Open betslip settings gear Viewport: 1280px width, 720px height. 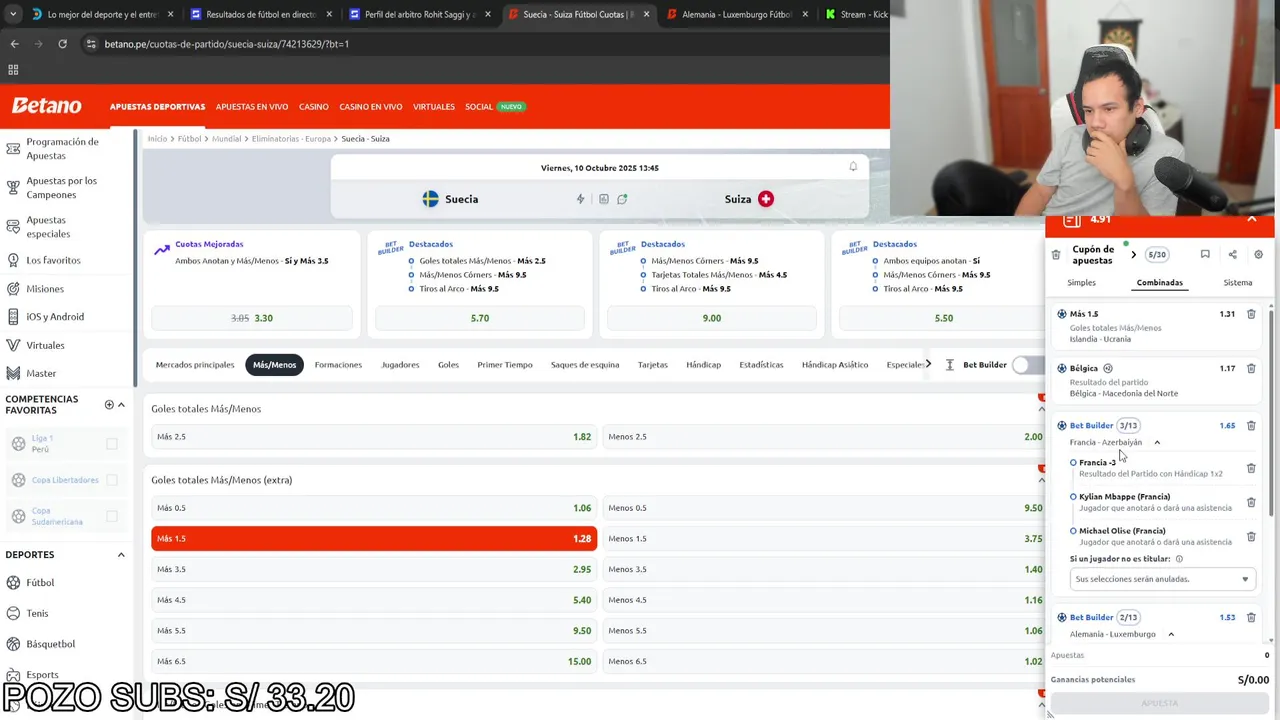(x=1258, y=255)
